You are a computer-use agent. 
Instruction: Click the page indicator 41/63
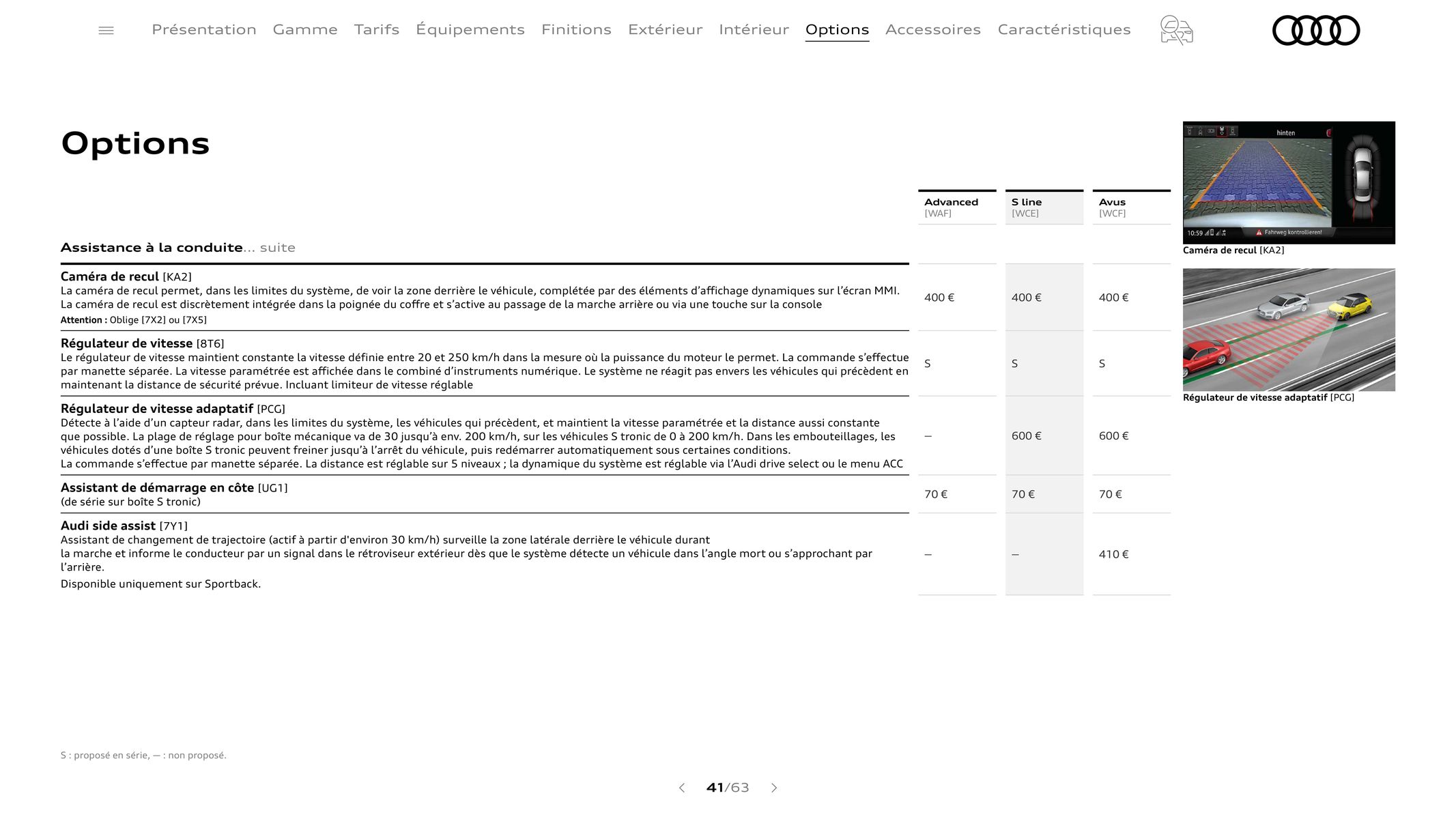click(728, 788)
